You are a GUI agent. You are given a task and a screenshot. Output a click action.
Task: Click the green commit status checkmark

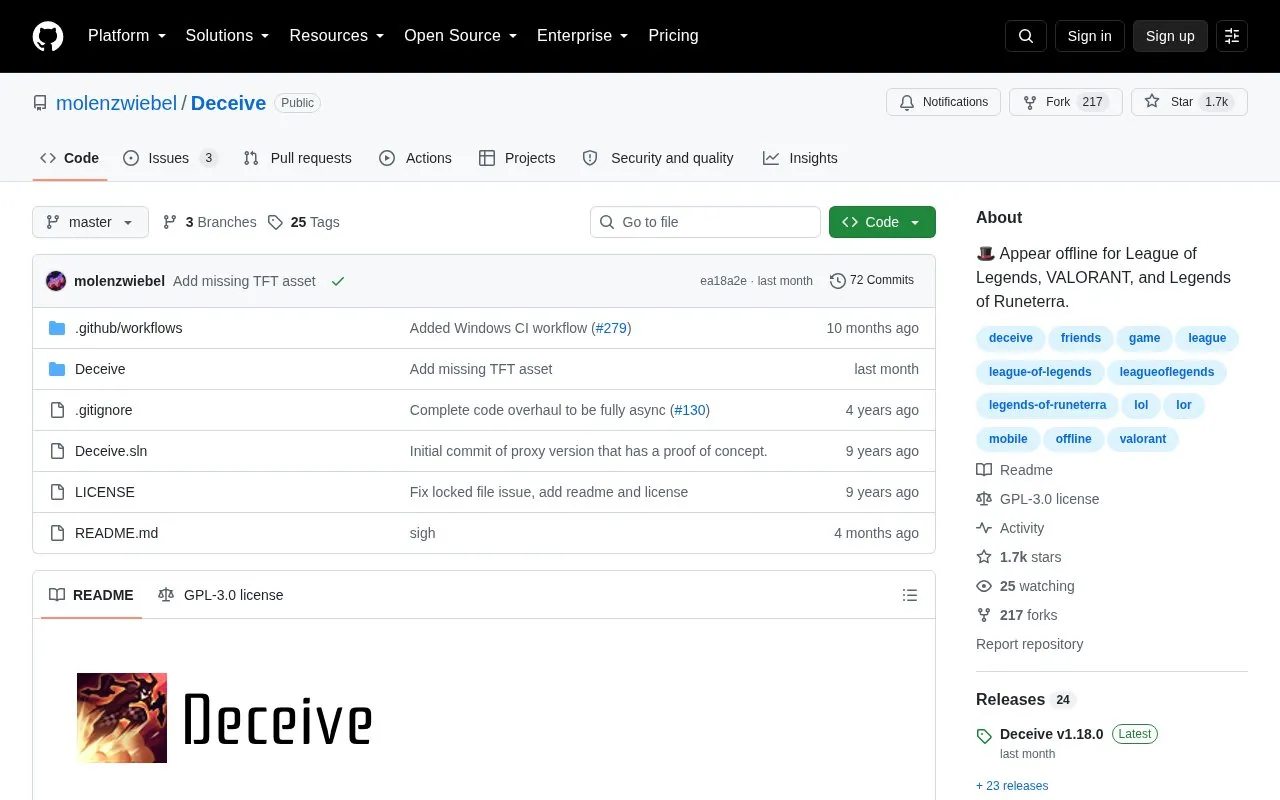338,281
